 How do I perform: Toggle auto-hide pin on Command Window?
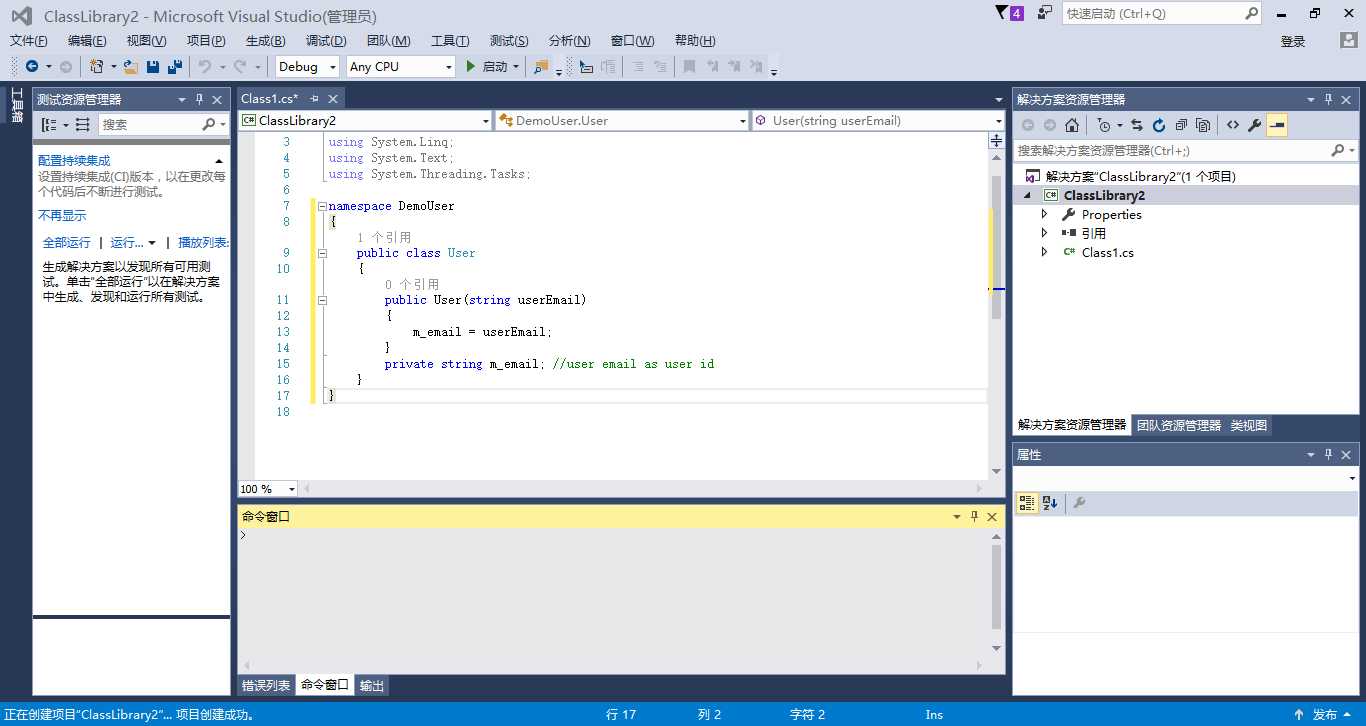pos(974,516)
